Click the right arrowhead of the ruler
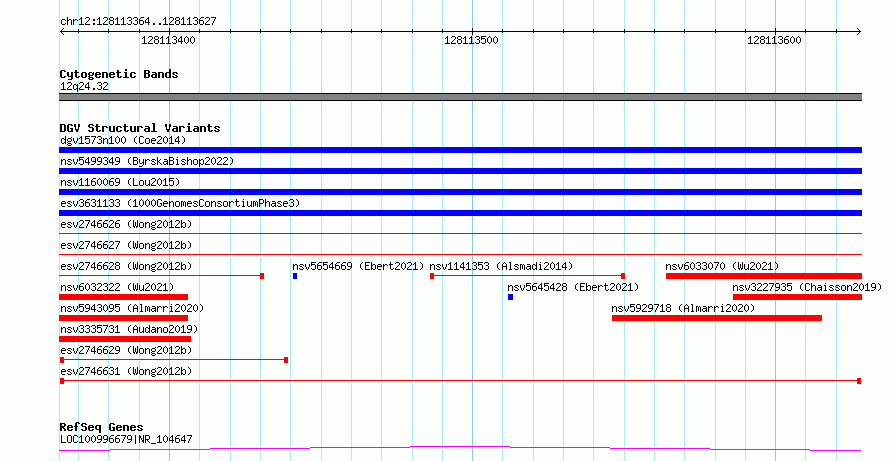Screen dimensions: 890x461 click(x=858, y=32)
